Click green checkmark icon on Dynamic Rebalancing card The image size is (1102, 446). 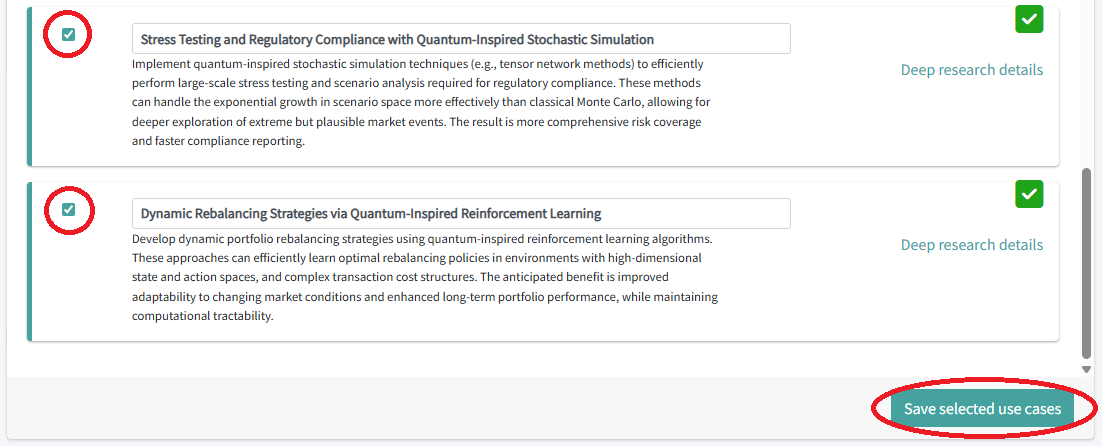(1029, 194)
